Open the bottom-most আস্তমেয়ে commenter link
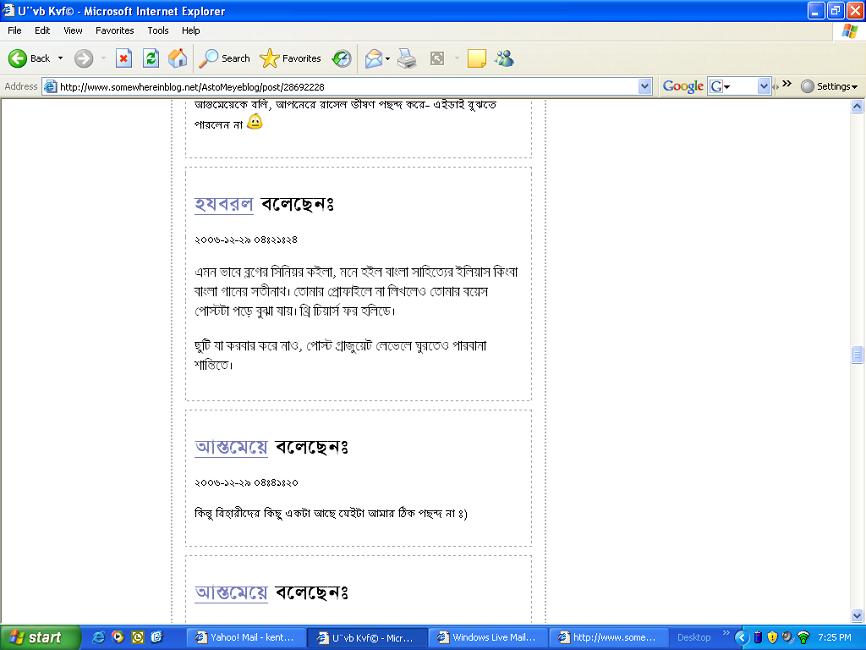 [231, 592]
